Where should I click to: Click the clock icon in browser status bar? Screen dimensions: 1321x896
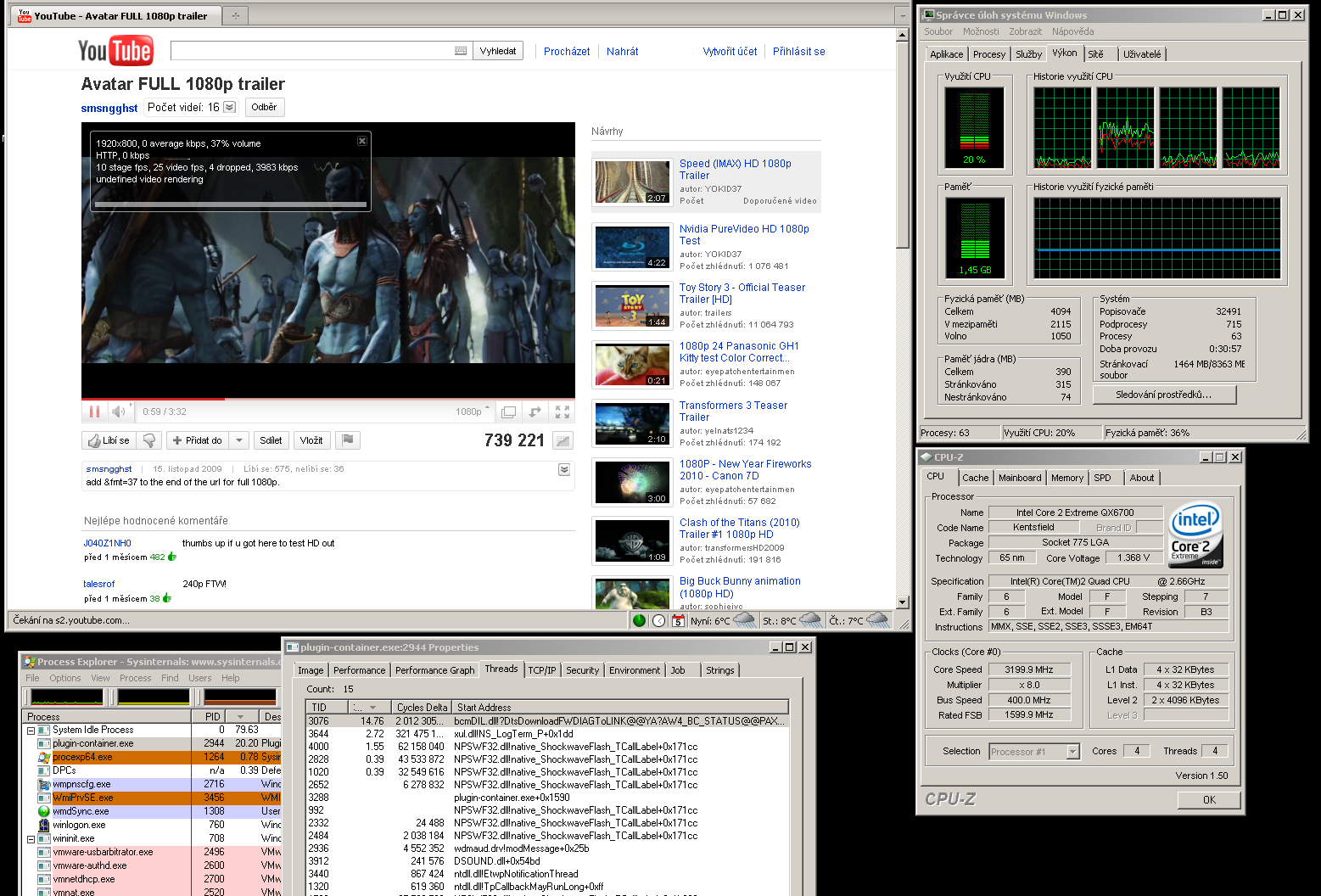(658, 621)
